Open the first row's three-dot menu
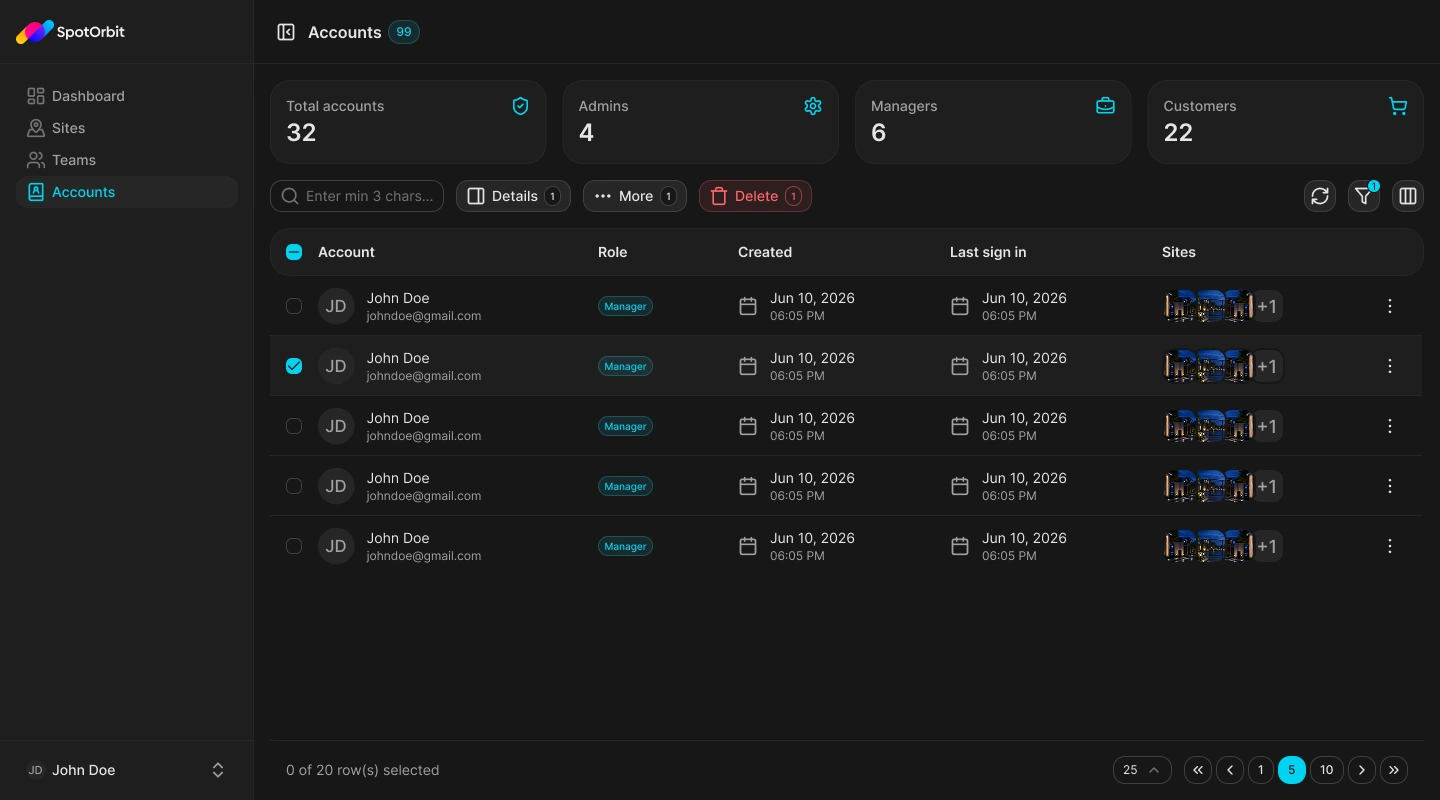 pos(1390,306)
